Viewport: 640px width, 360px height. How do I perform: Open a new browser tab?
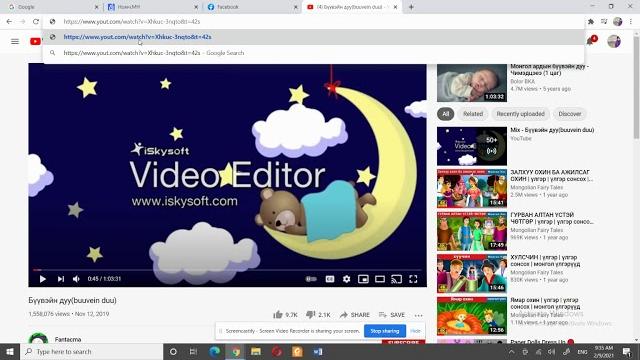tap(411, 7)
